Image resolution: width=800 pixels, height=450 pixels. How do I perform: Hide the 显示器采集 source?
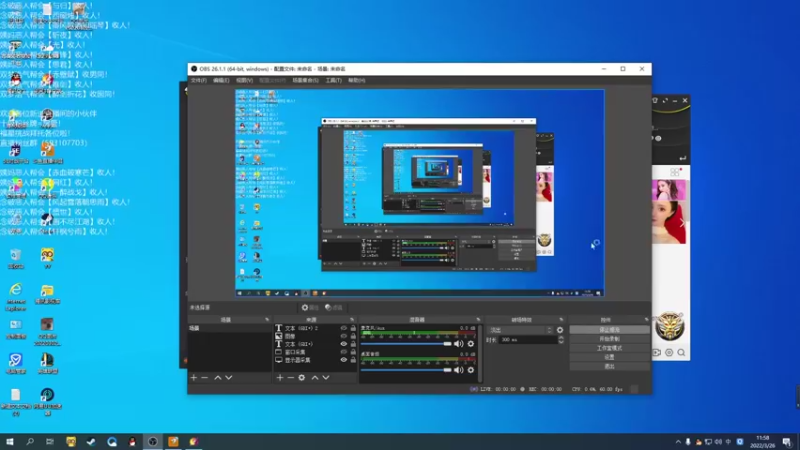(x=343, y=360)
